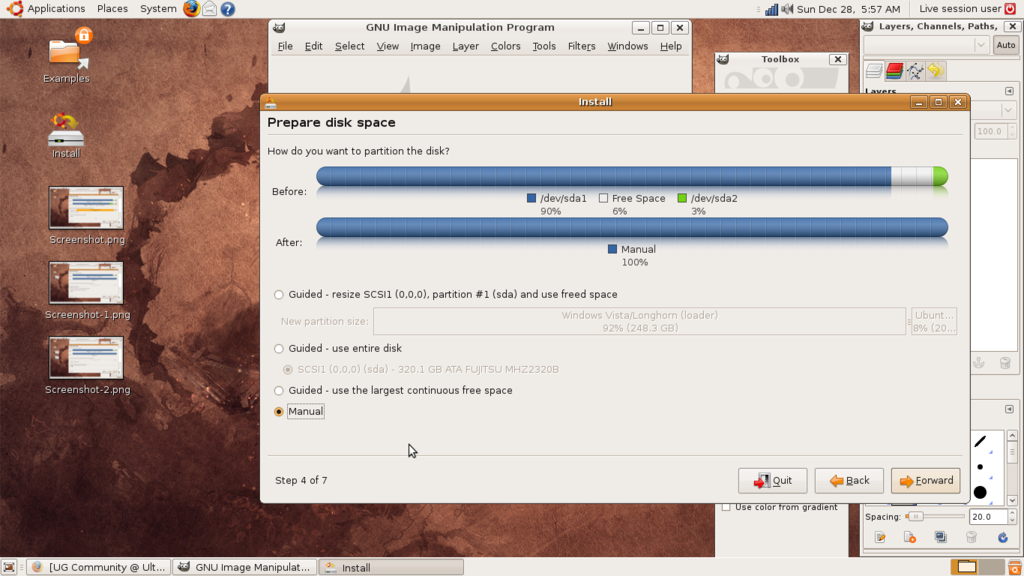Click the Windows Vista partition size bar

pos(639,321)
